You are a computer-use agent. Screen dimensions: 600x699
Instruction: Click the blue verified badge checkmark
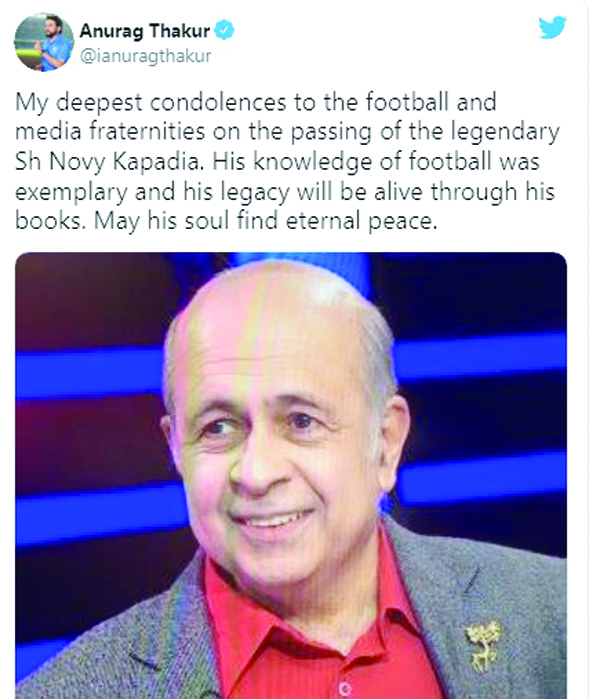(224, 30)
